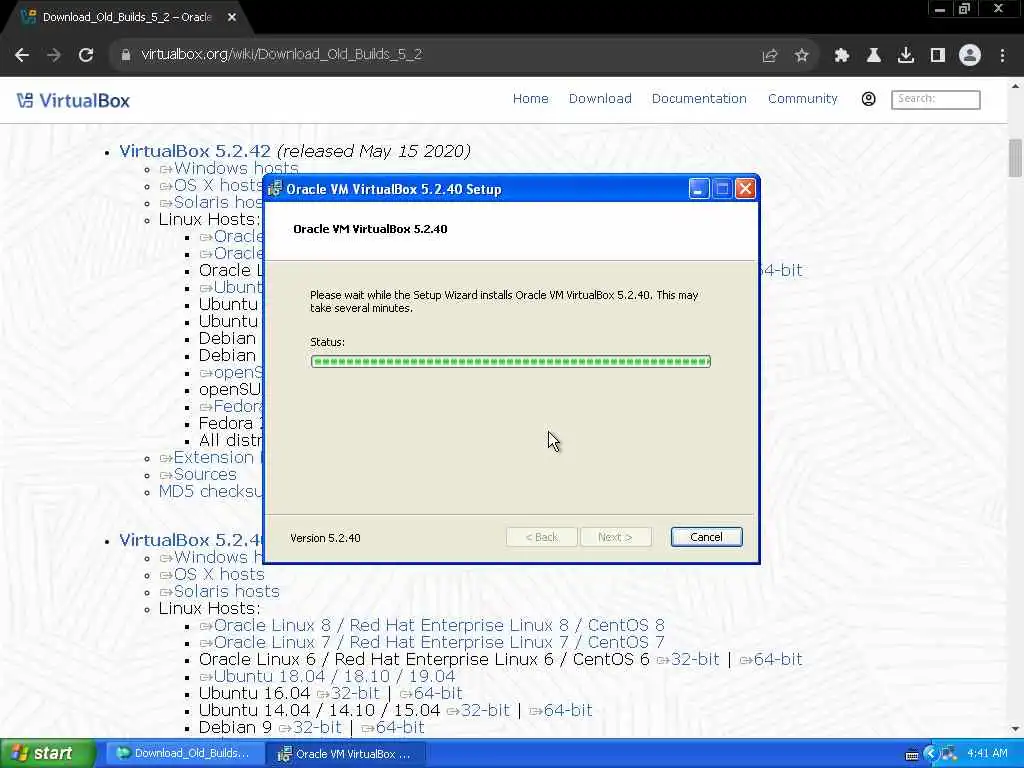Click the website Search input field

point(936,99)
